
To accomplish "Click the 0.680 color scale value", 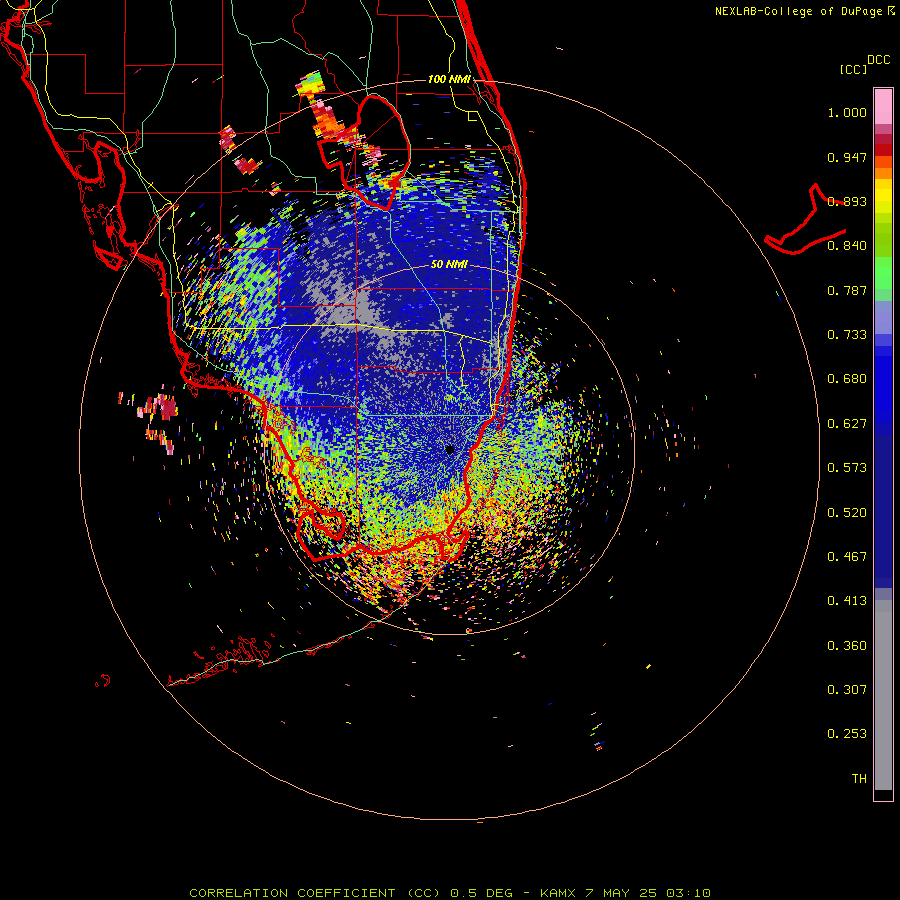I will pyautogui.click(x=847, y=379).
